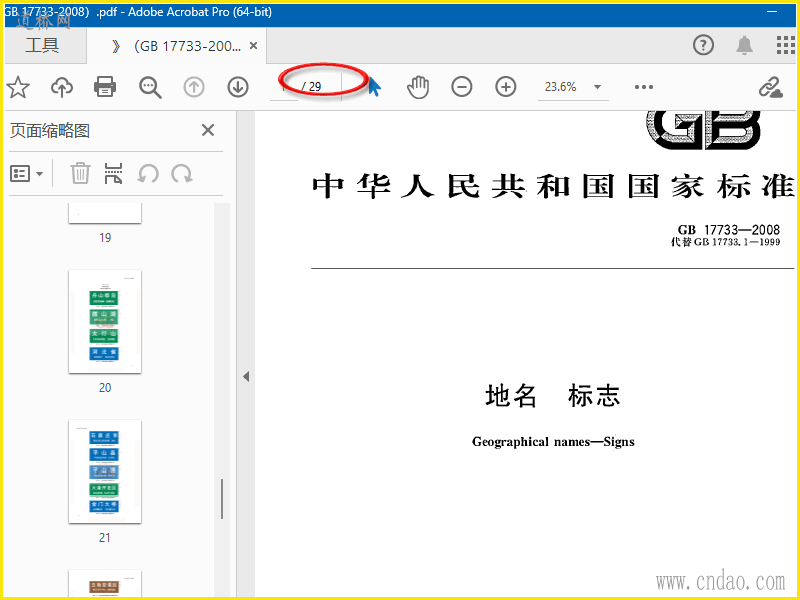Zoom in with the plus button
The height and width of the screenshot is (600, 800).
tap(506, 87)
